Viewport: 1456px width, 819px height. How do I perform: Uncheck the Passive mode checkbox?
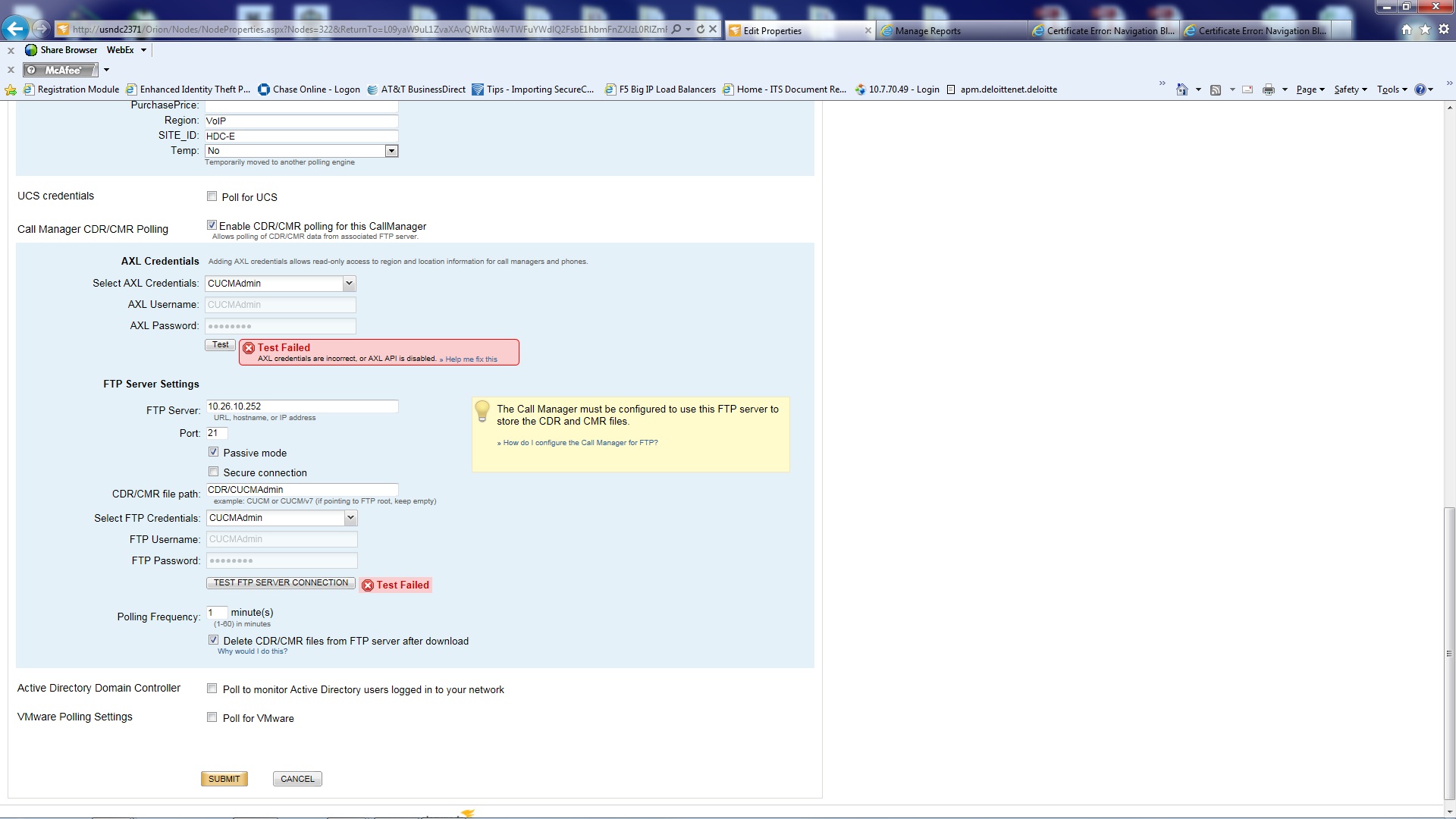214,452
